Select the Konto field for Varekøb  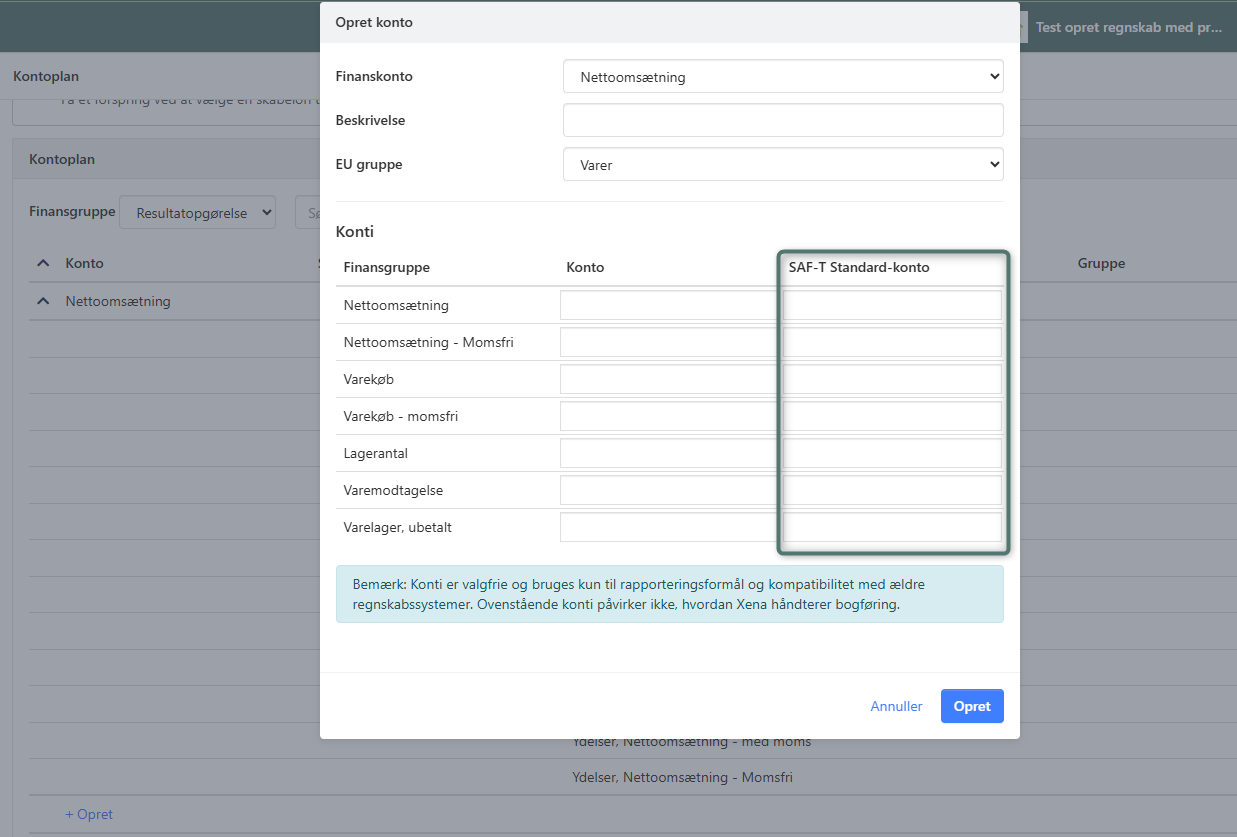click(670, 379)
